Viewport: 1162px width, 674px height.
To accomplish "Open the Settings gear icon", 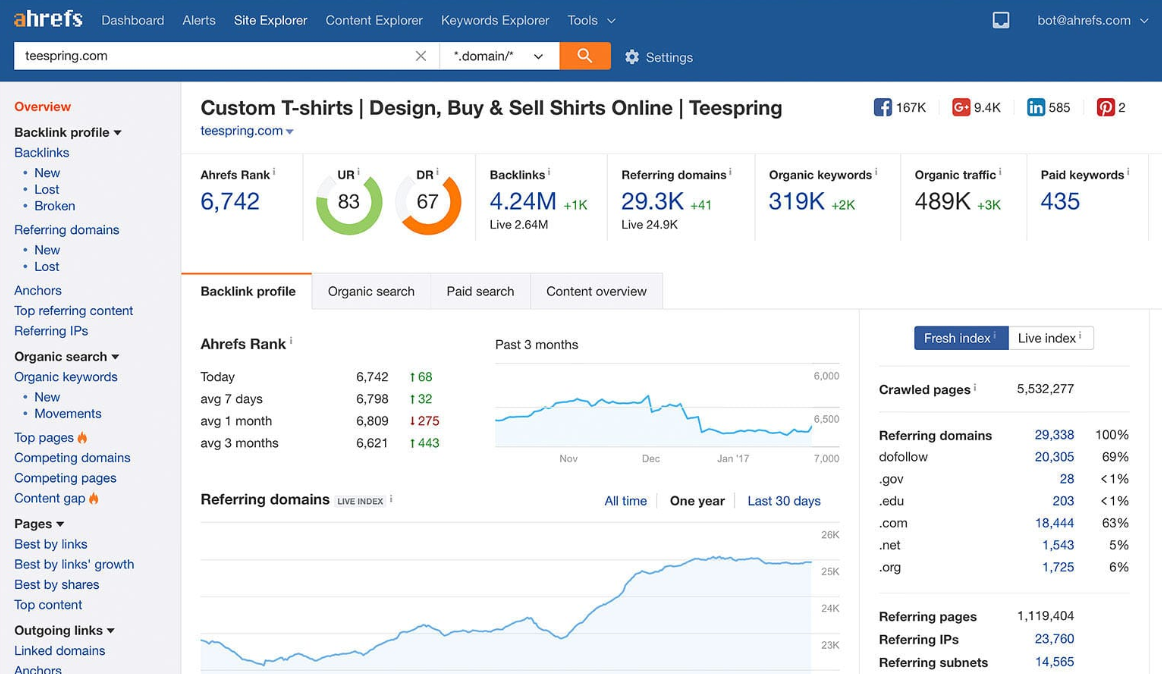I will tap(632, 57).
